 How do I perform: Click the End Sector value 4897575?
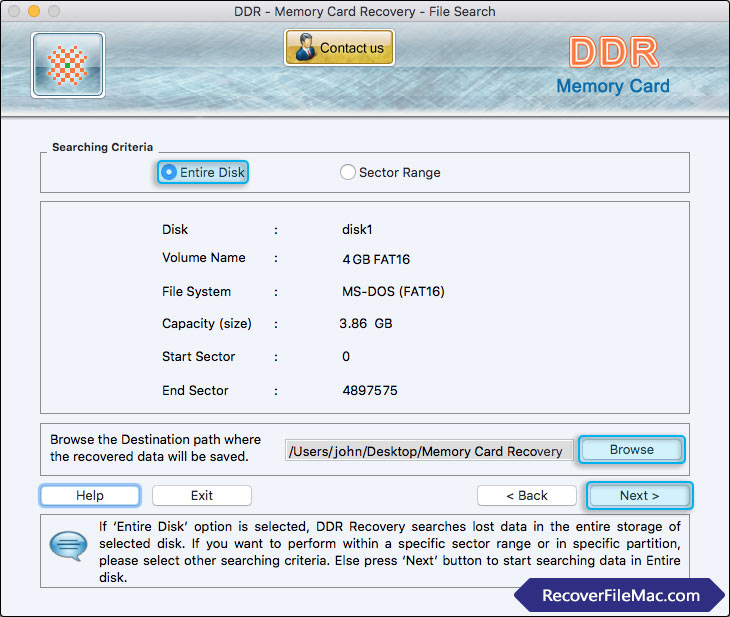[370, 390]
